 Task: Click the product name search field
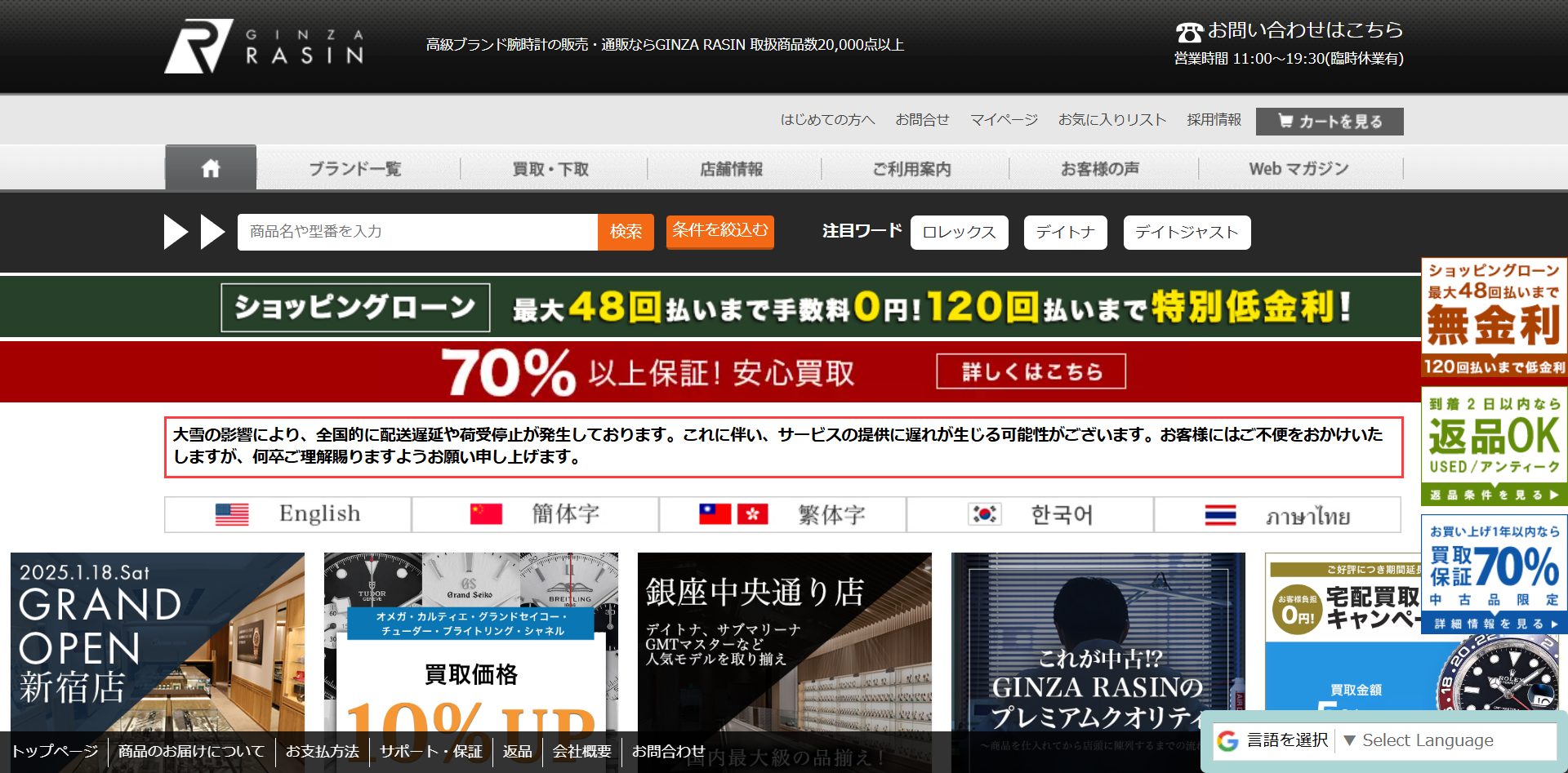pos(416,232)
